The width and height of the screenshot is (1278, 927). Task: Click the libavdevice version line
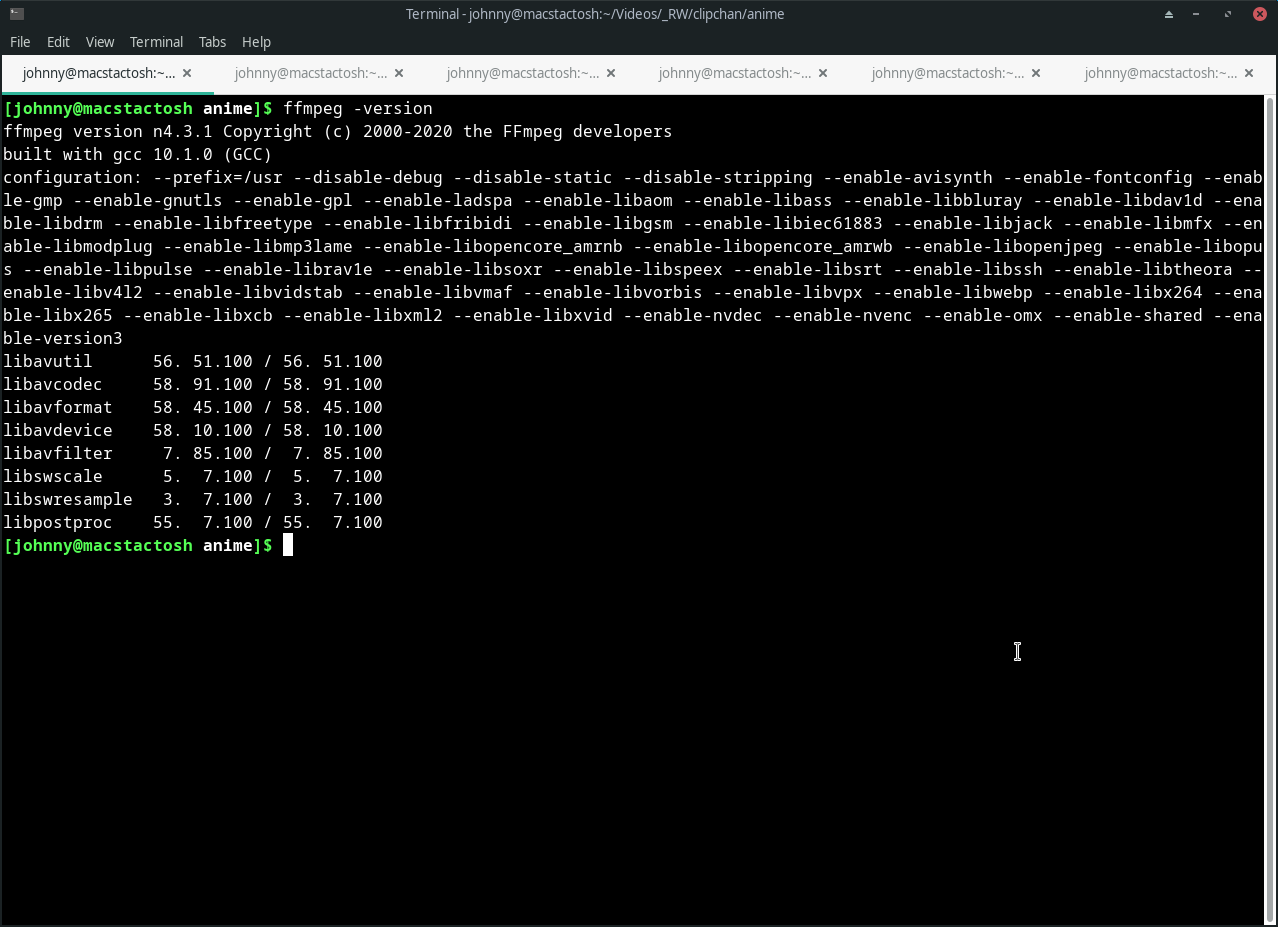tap(193, 430)
